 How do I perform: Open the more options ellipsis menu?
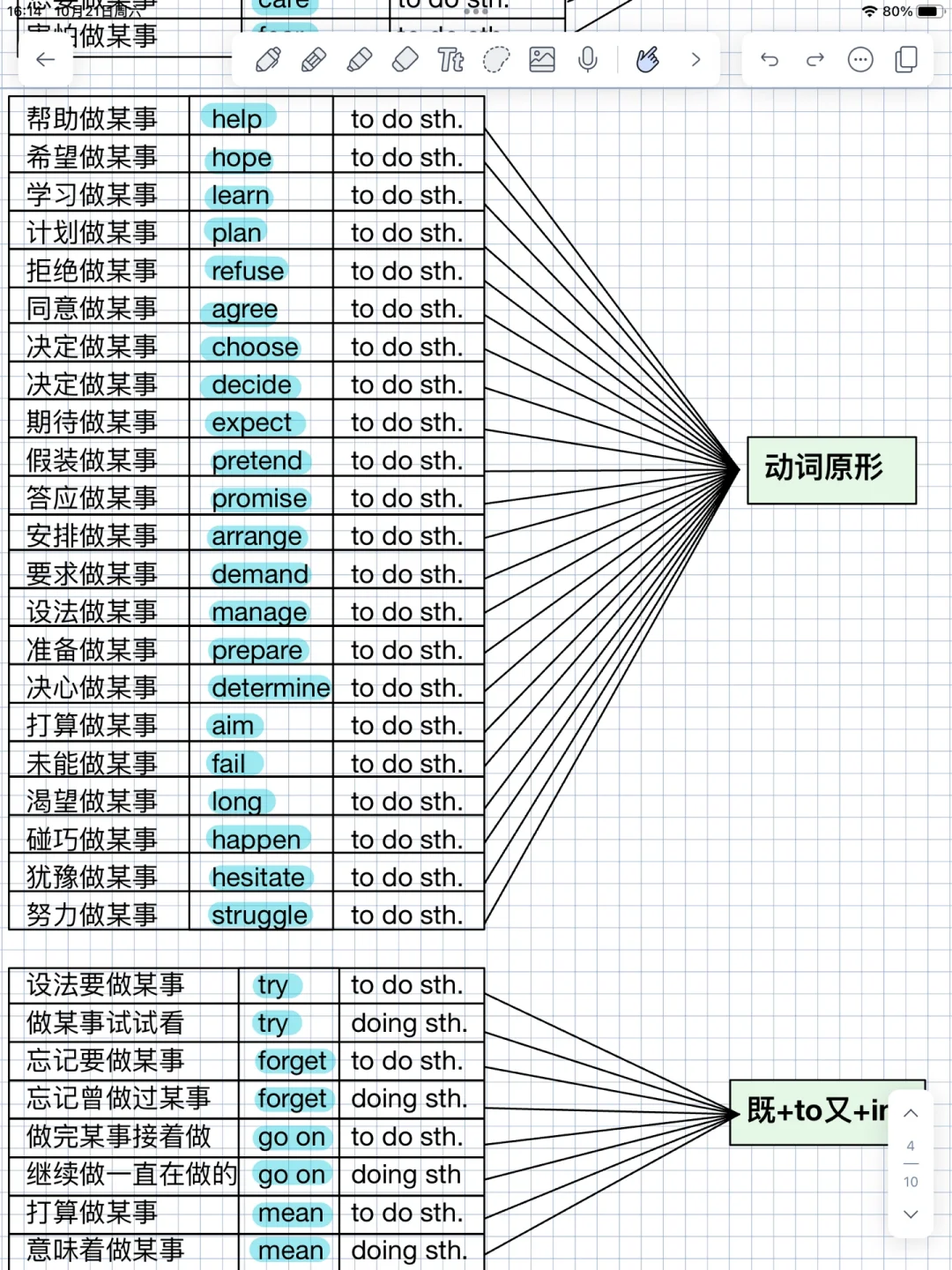pyautogui.click(x=860, y=60)
